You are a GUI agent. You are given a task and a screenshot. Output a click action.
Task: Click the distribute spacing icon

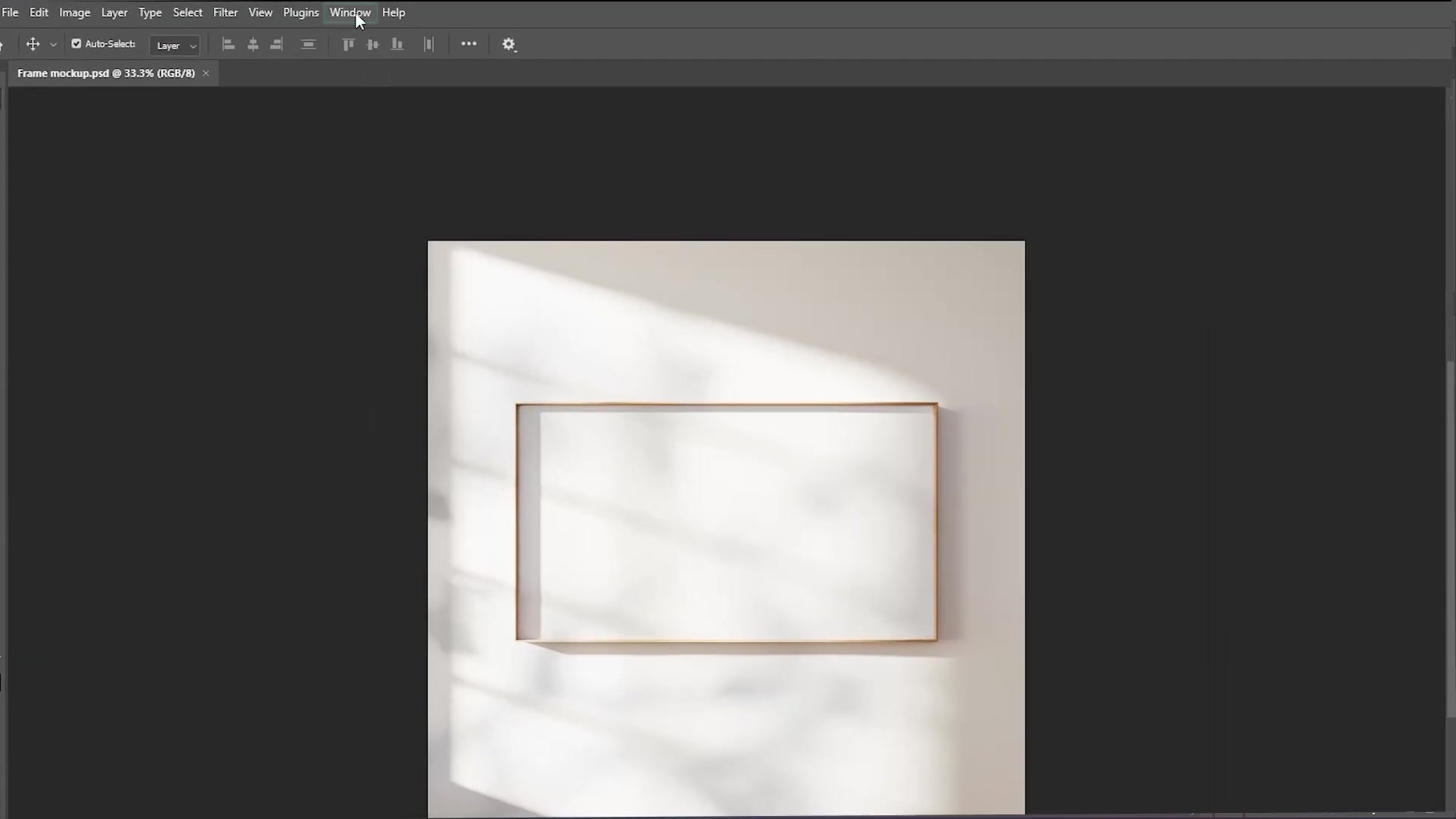tap(428, 44)
